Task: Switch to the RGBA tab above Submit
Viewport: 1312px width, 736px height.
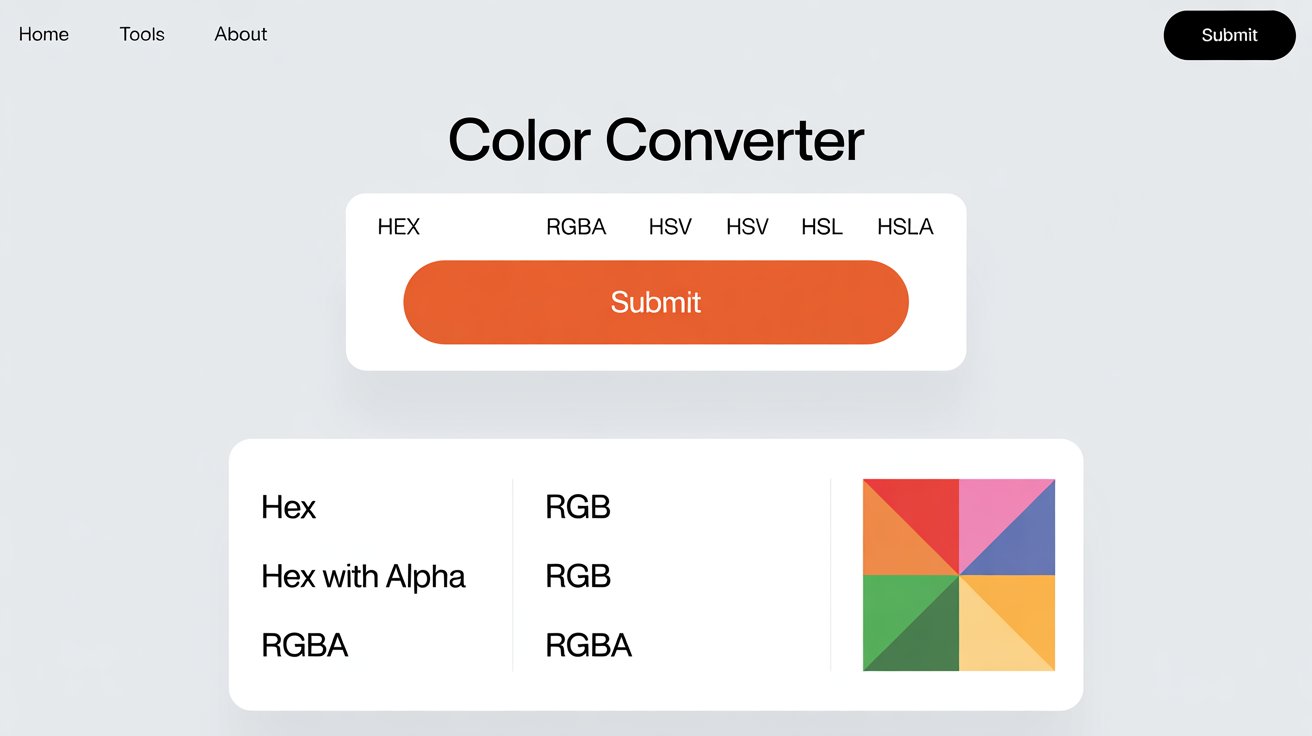Action: pos(576,227)
